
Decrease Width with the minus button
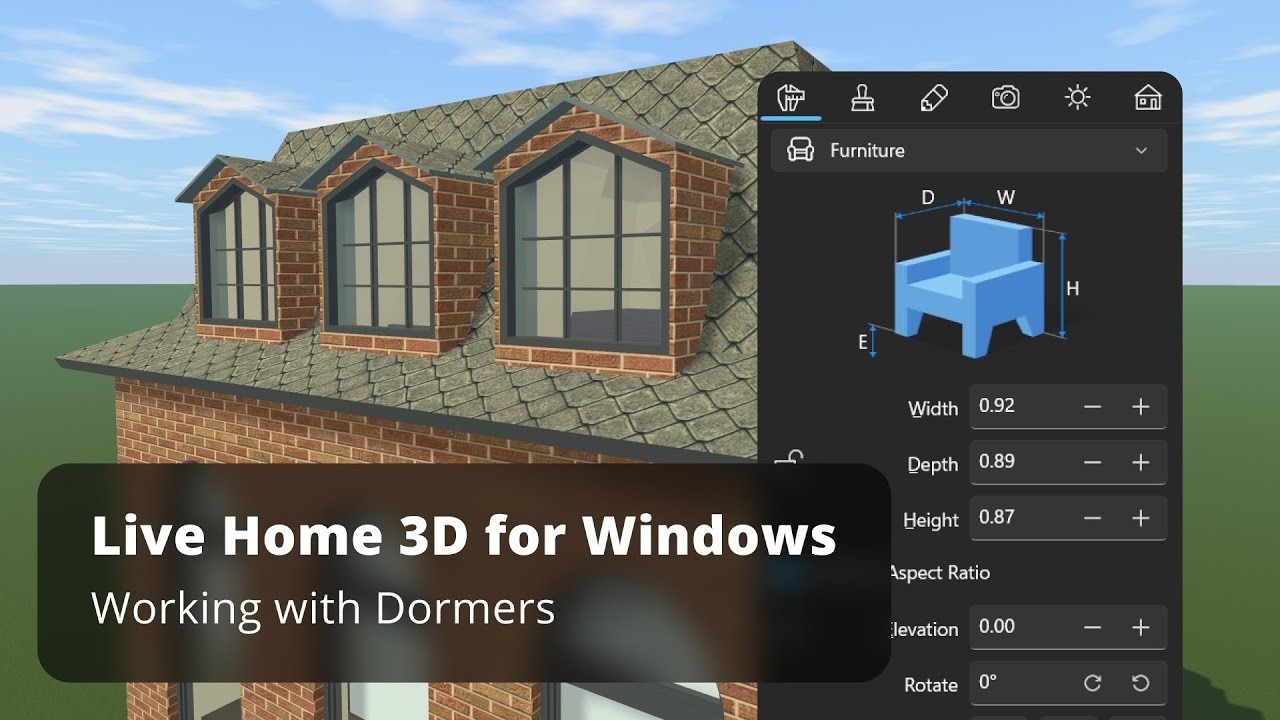pyautogui.click(x=1092, y=407)
